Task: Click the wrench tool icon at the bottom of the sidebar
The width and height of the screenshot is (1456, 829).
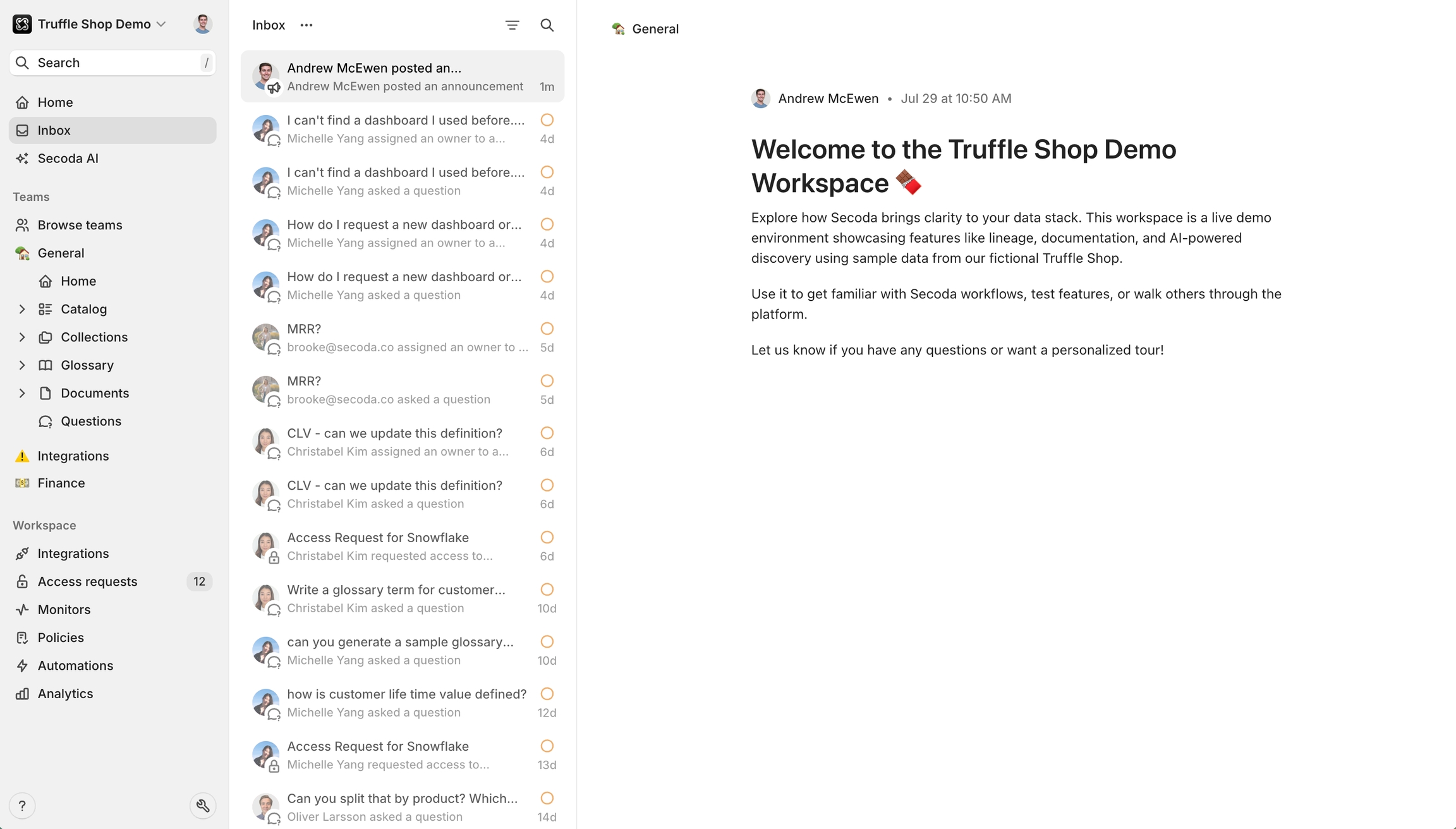Action: click(203, 806)
